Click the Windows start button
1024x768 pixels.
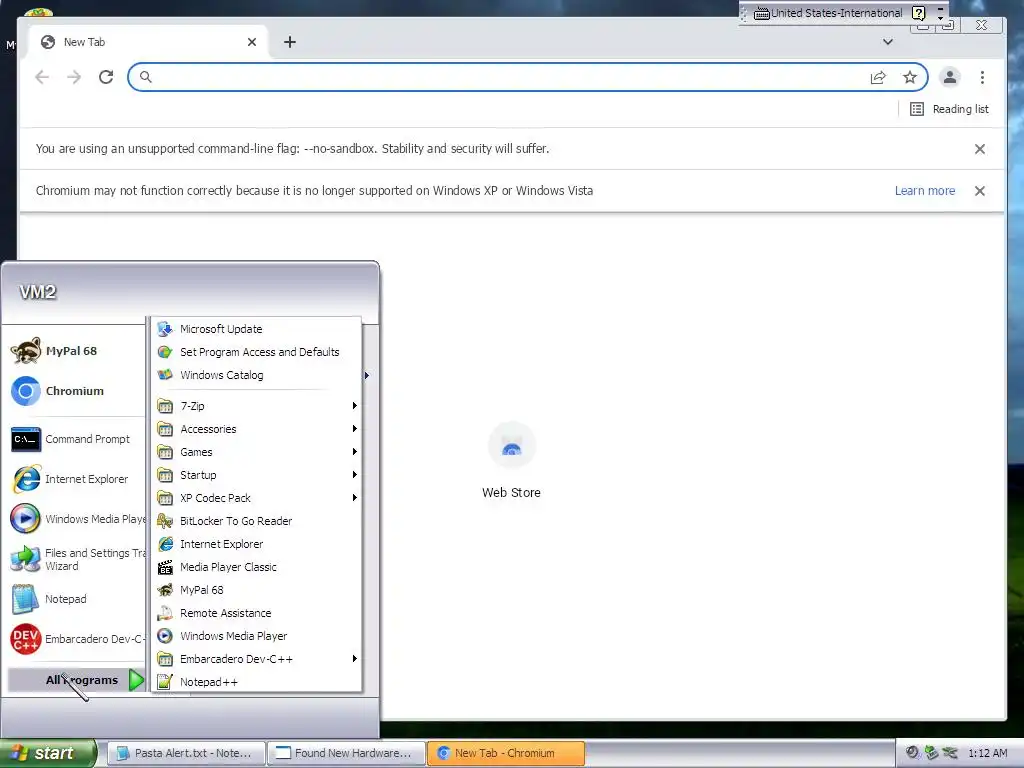coord(47,753)
